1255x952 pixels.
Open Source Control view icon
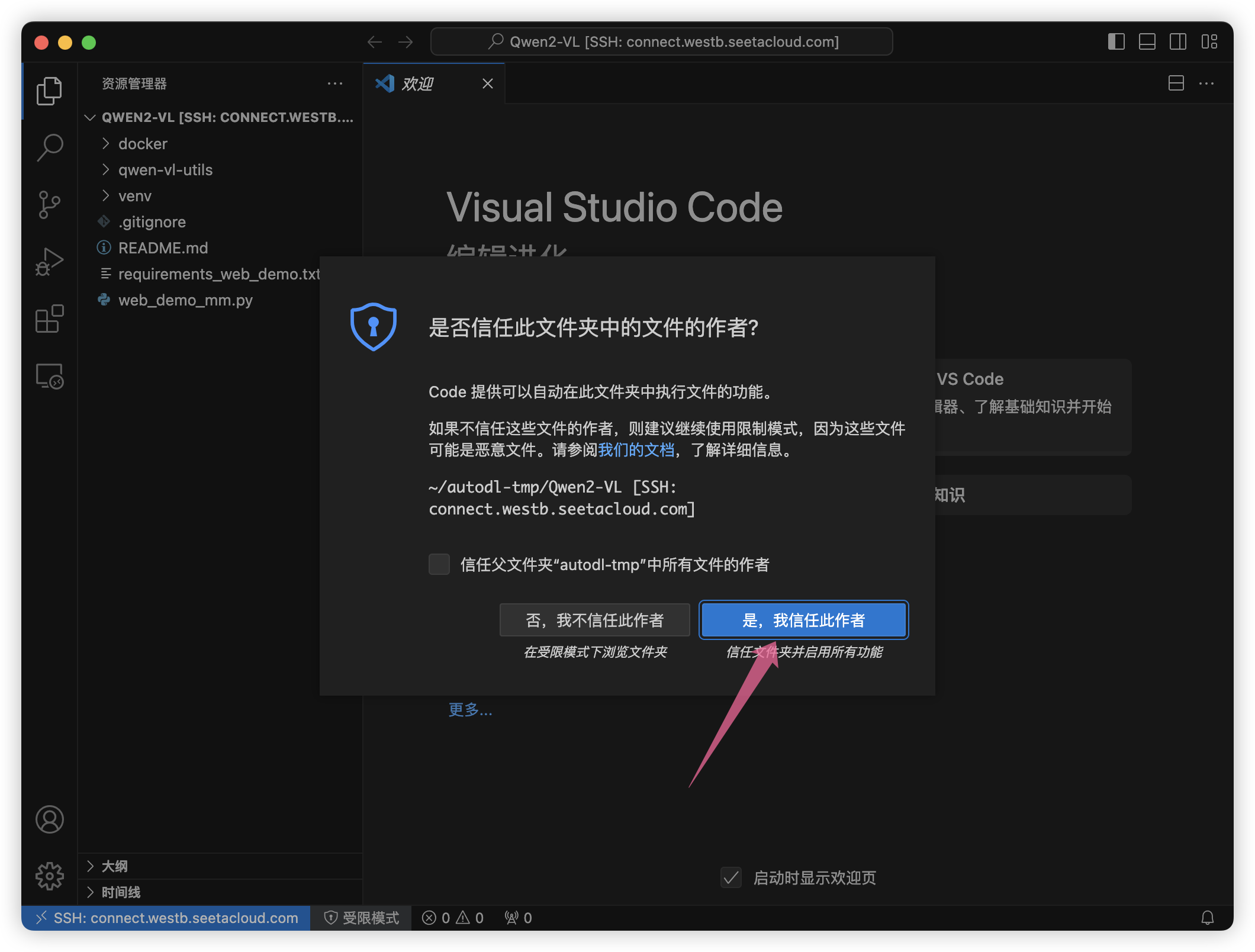coord(50,204)
